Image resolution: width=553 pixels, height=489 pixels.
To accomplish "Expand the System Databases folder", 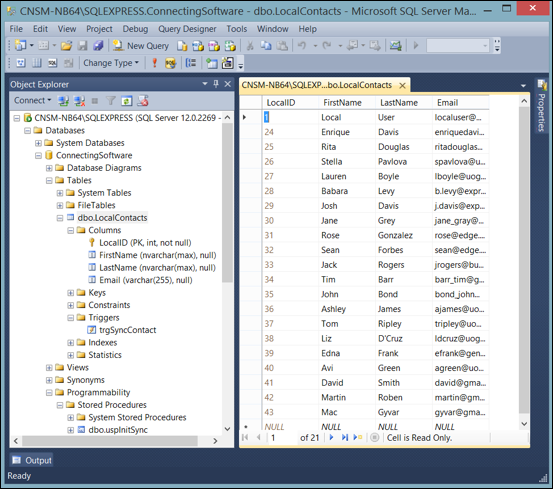I will [38, 143].
